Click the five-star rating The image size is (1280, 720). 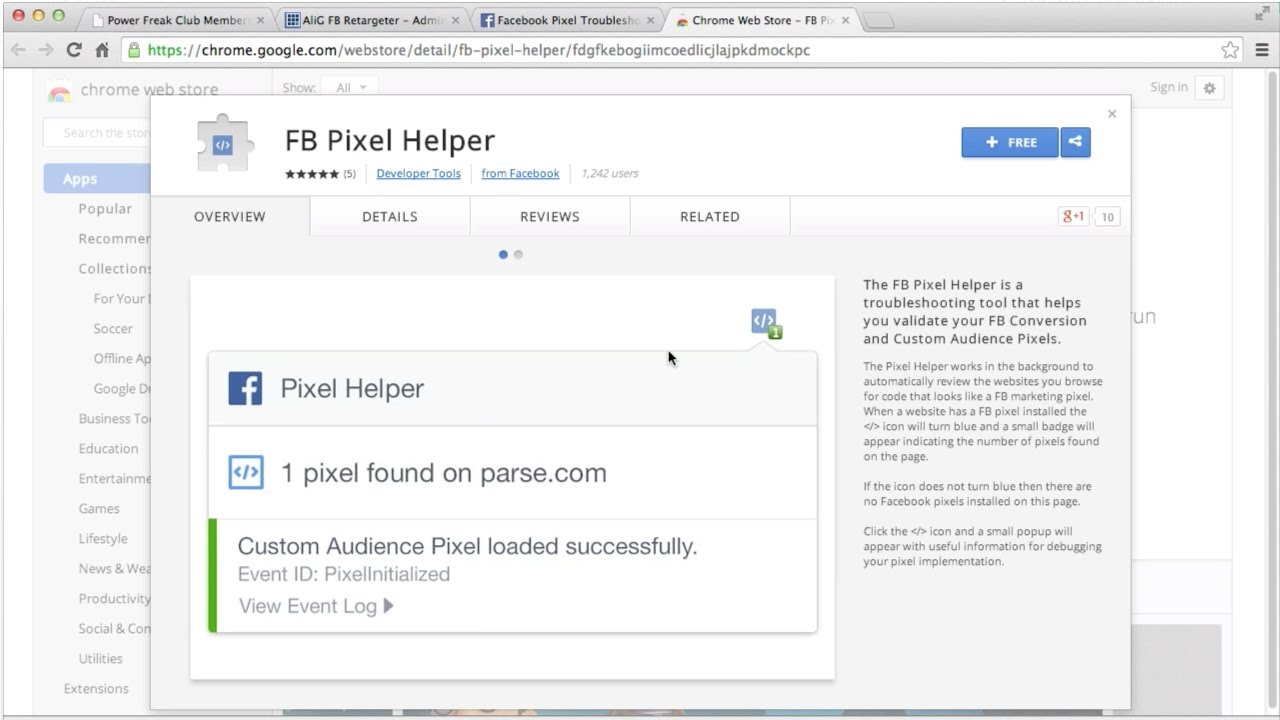coord(311,174)
